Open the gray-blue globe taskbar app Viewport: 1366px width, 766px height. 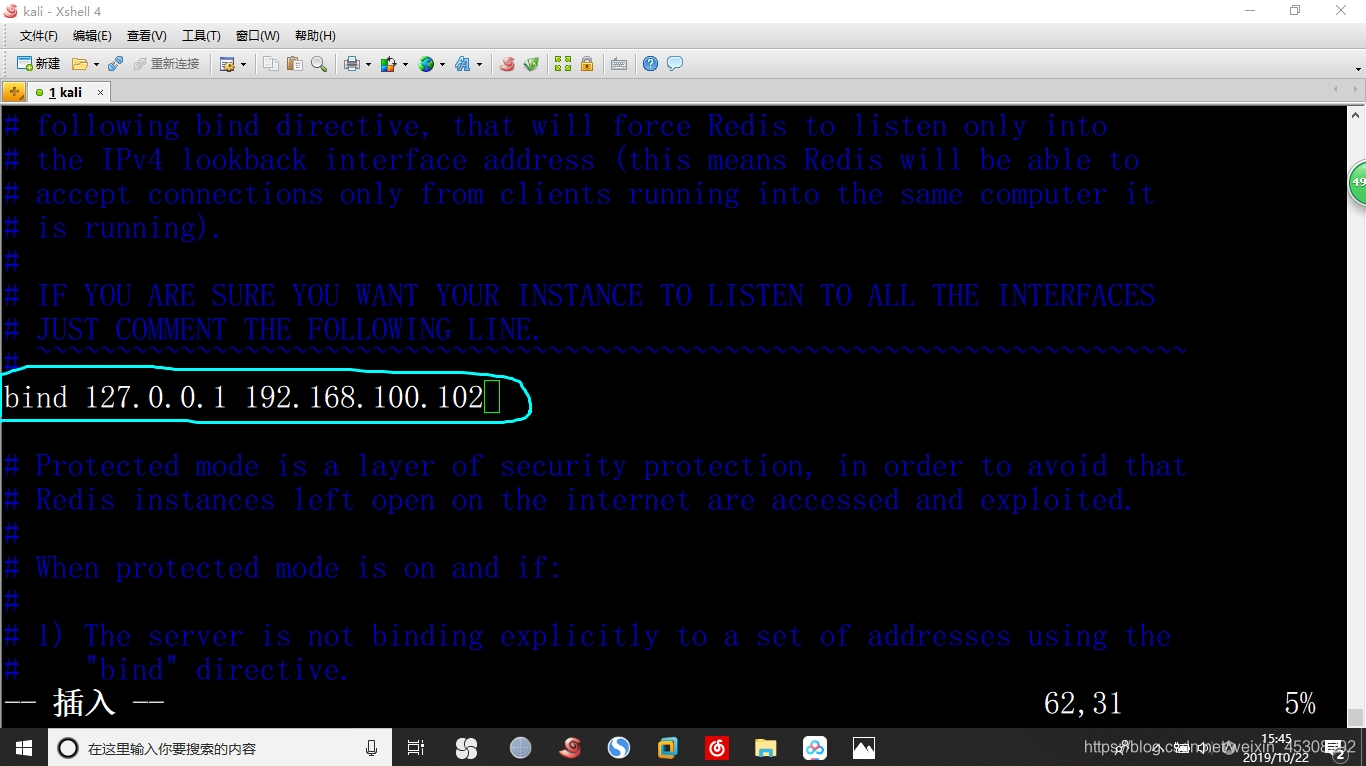coord(520,748)
